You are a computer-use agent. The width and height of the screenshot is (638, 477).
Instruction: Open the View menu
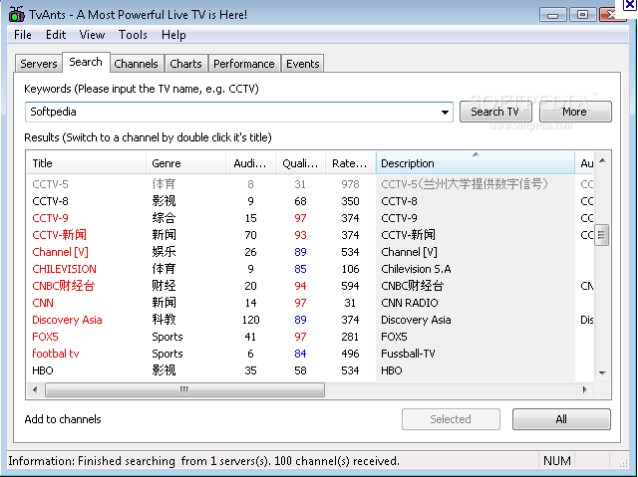point(92,35)
